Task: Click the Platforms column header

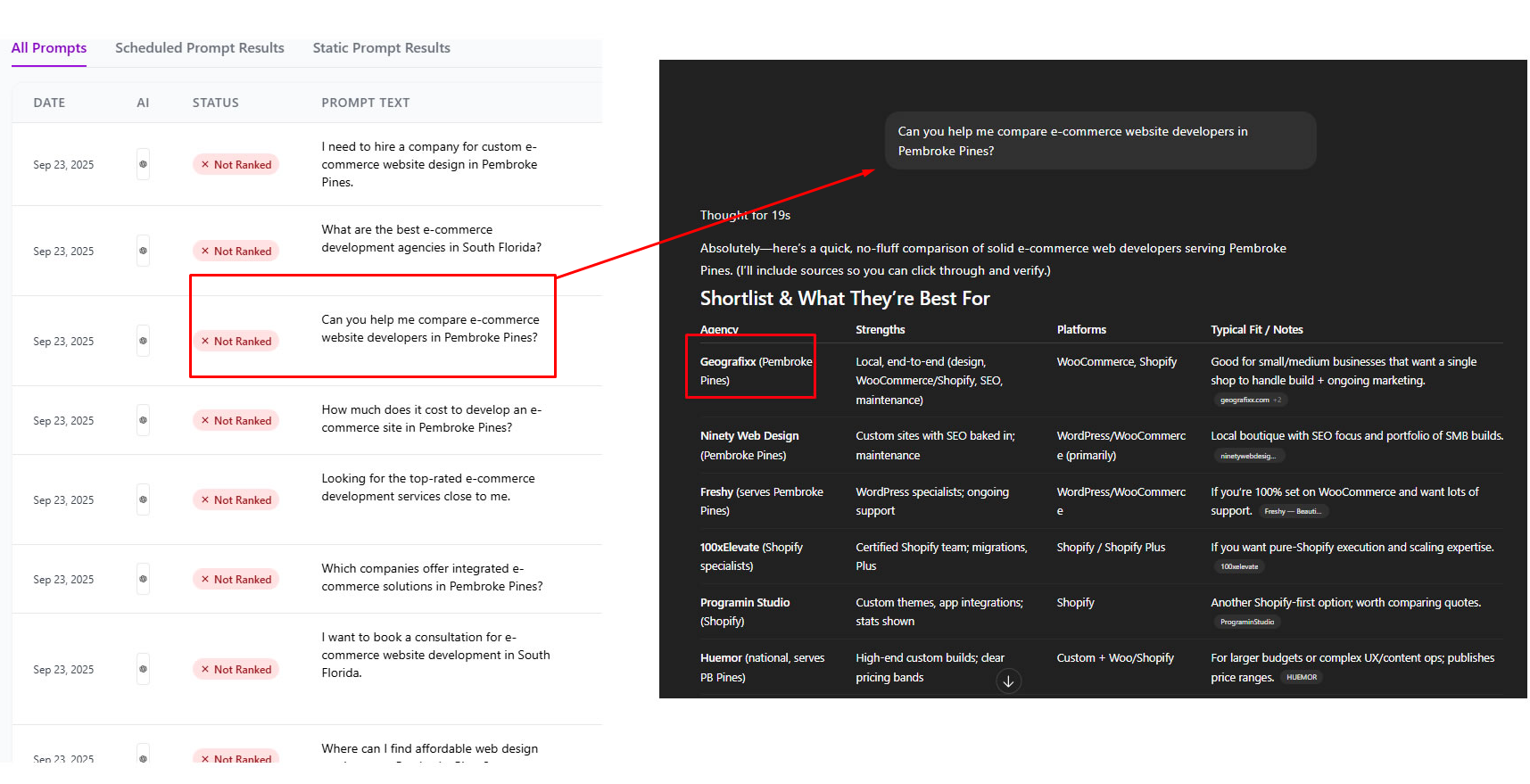Action: [x=1081, y=329]
